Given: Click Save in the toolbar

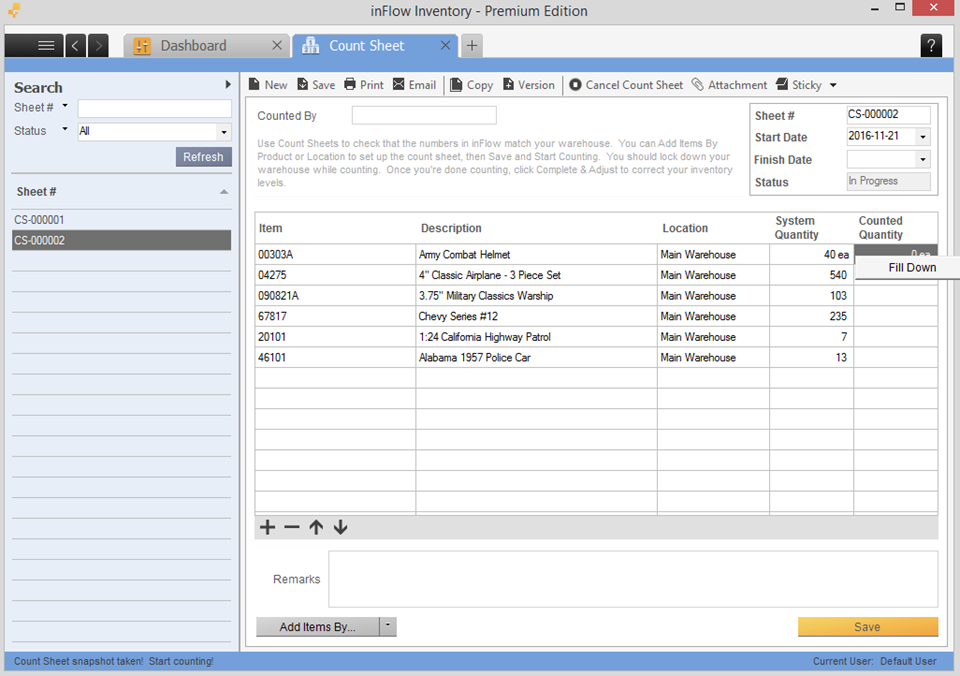Looking at the screenshot, I should coord(316,85).
